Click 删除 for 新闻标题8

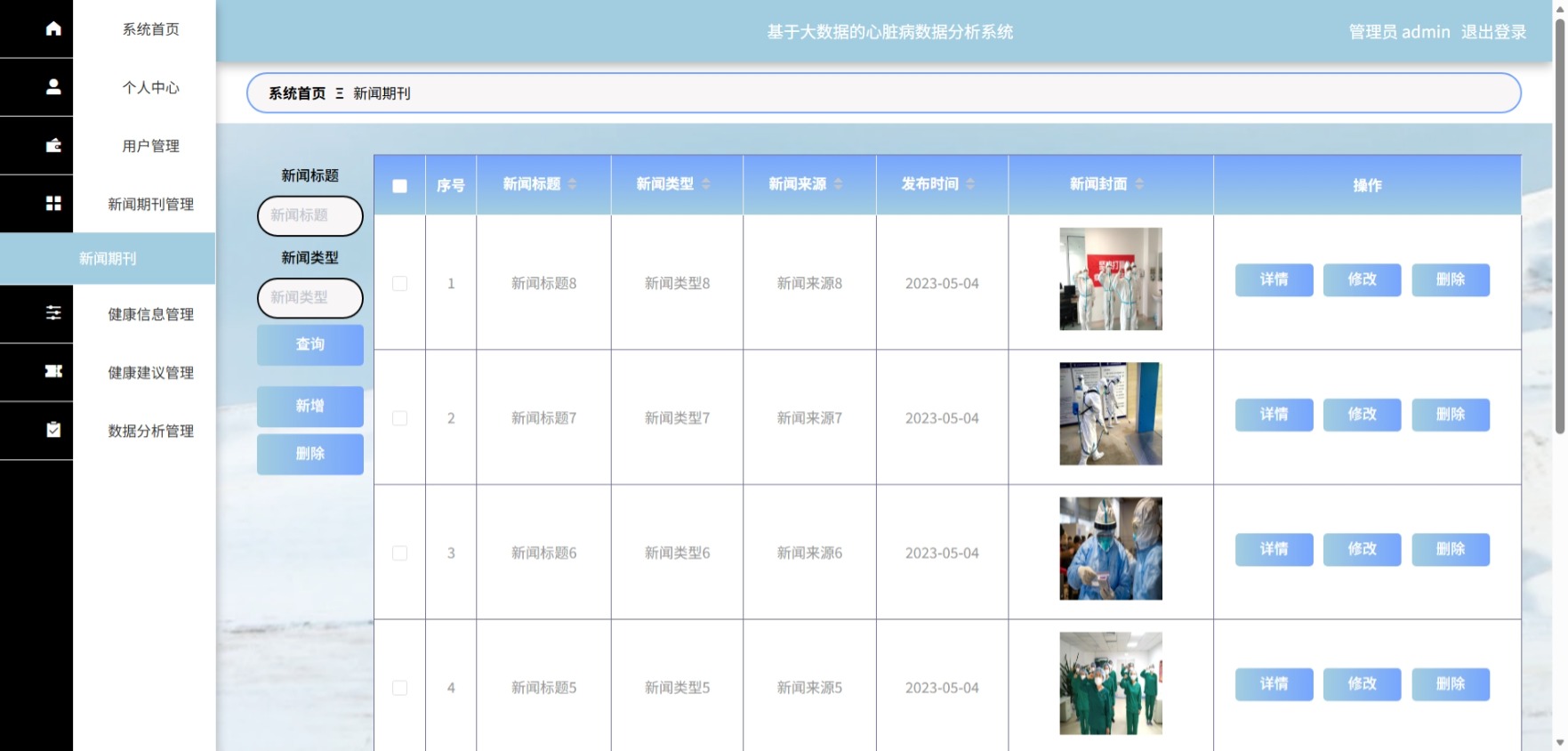pos(1451,279)
